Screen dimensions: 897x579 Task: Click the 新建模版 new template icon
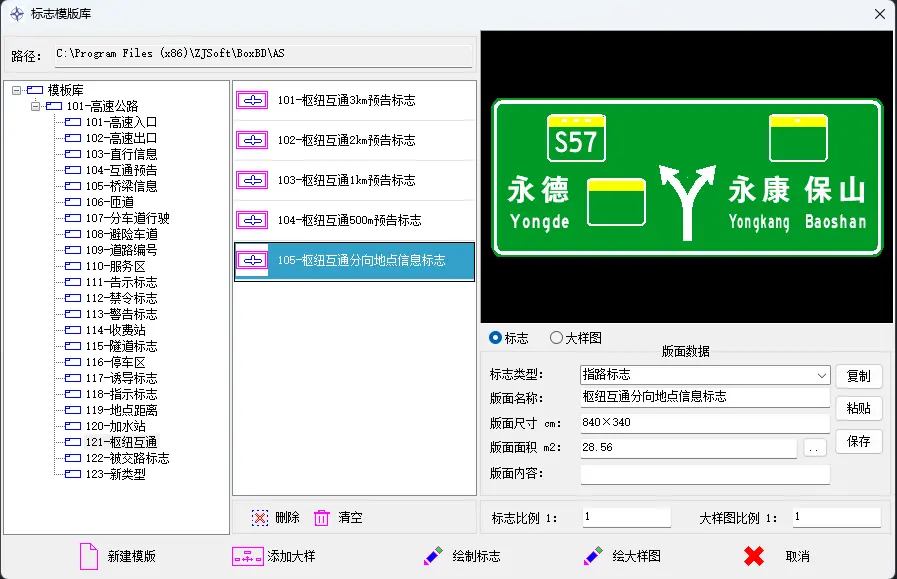tap(88, 556)
